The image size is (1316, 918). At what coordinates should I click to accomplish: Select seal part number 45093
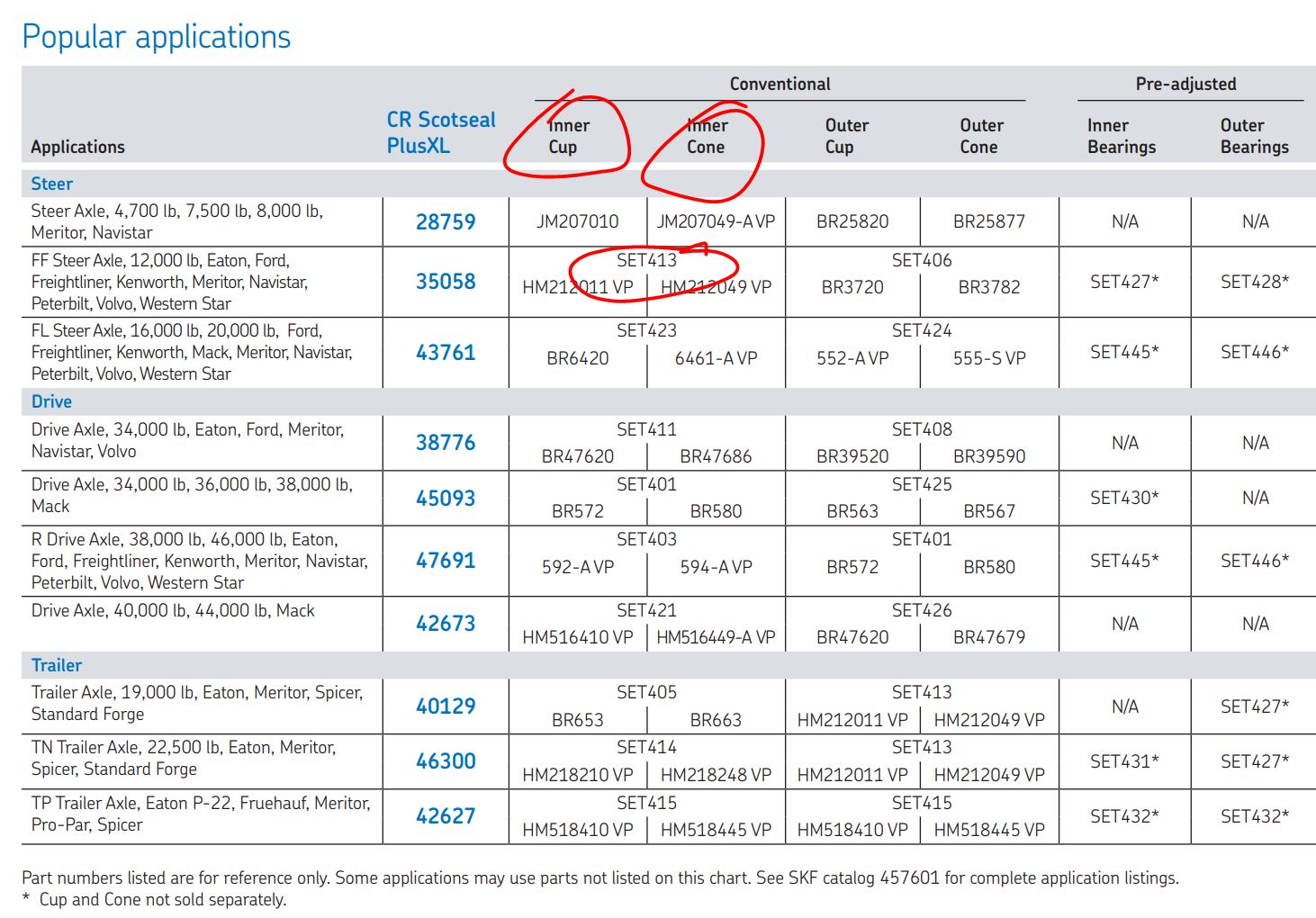point(446,499)
